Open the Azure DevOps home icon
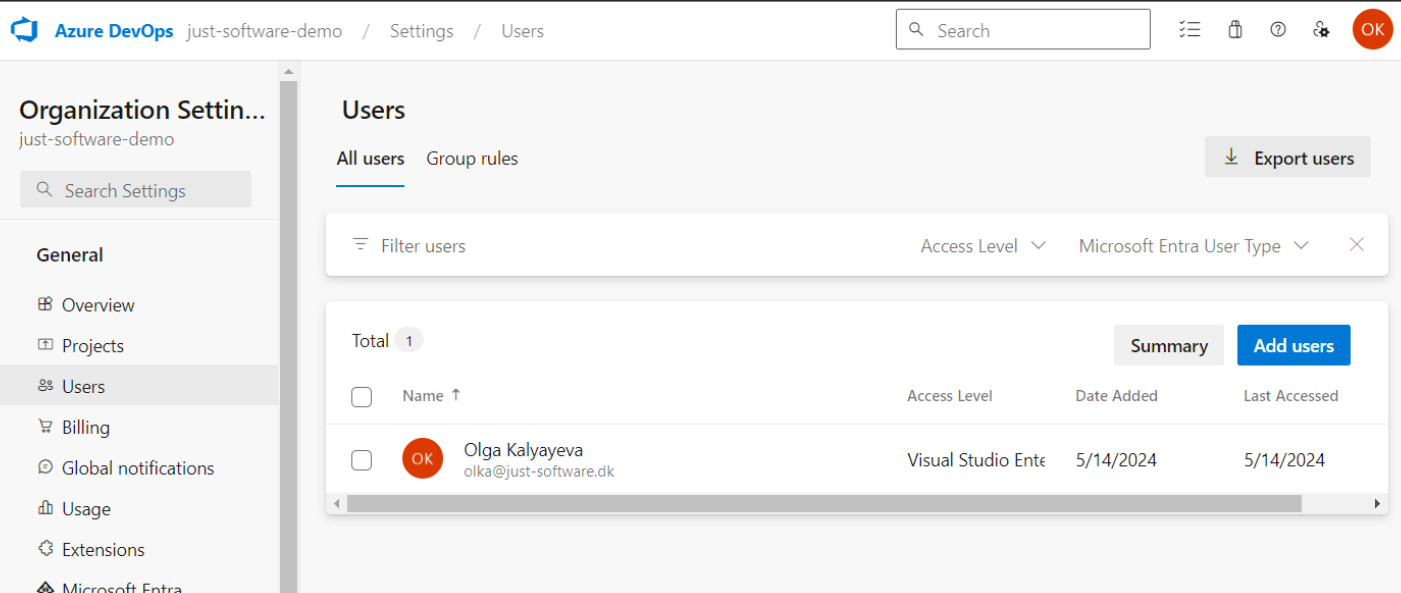1401x593 pixels. coord(24,29)
